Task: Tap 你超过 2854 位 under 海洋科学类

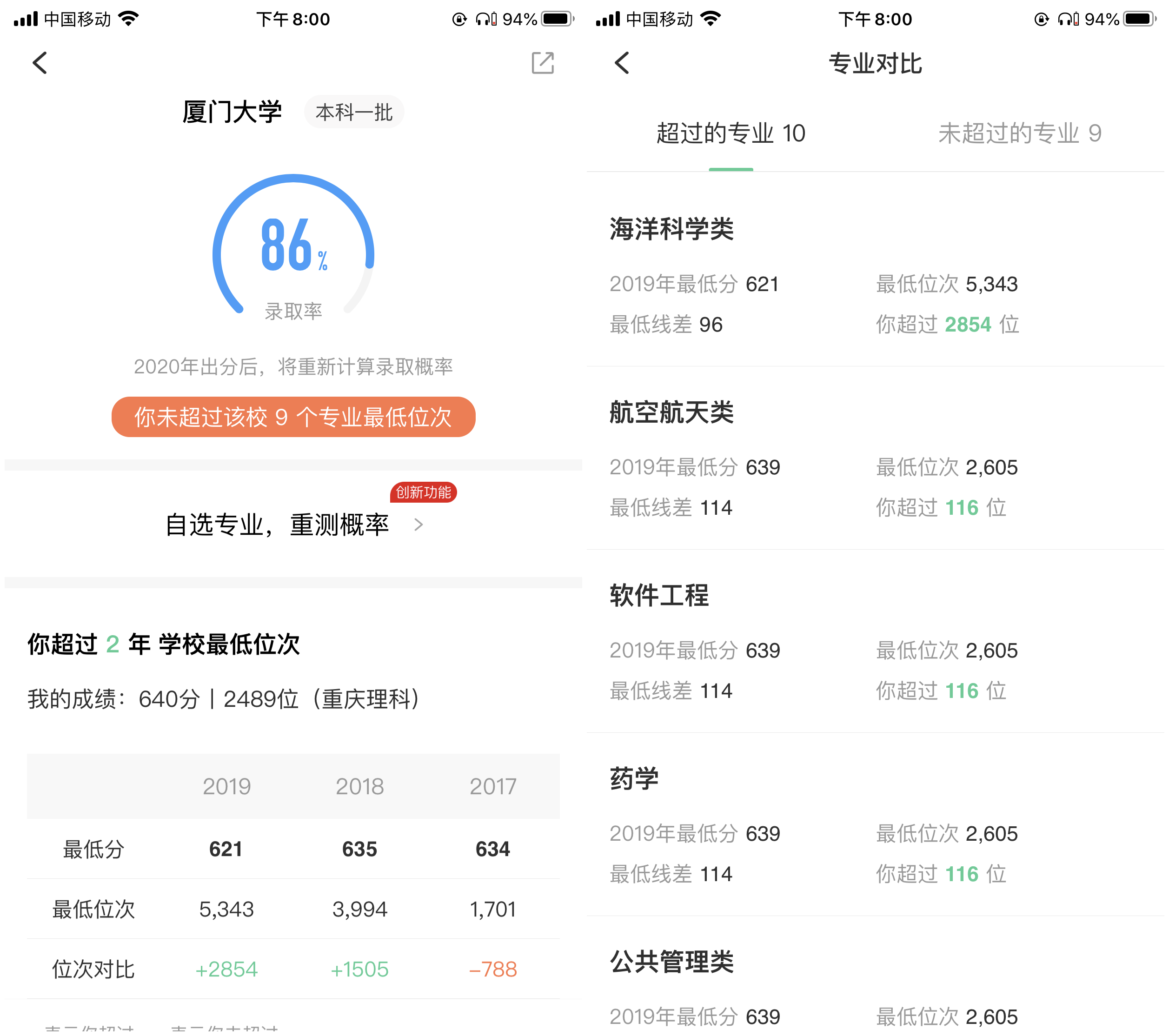Action: tap(947, 325)
